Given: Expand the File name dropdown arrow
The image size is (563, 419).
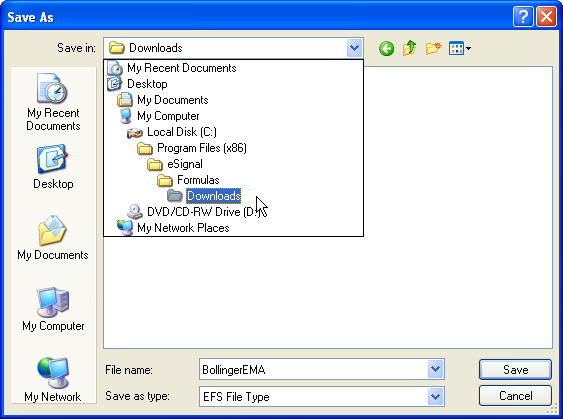Looking at the screenshot, I should tap(436, 369).
